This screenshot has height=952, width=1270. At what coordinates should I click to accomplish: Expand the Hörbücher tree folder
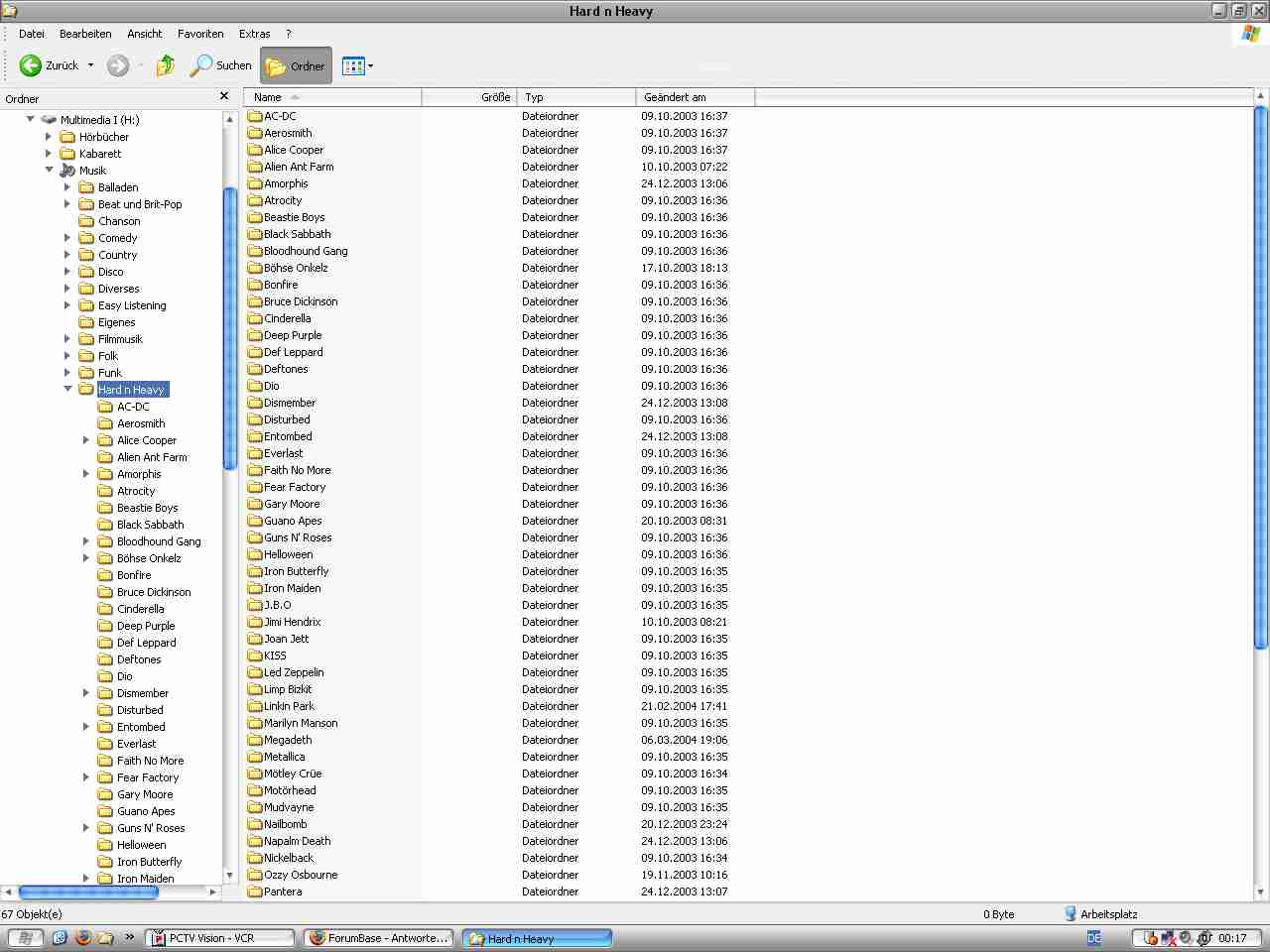pyautogui.click(x=49, y=136)
